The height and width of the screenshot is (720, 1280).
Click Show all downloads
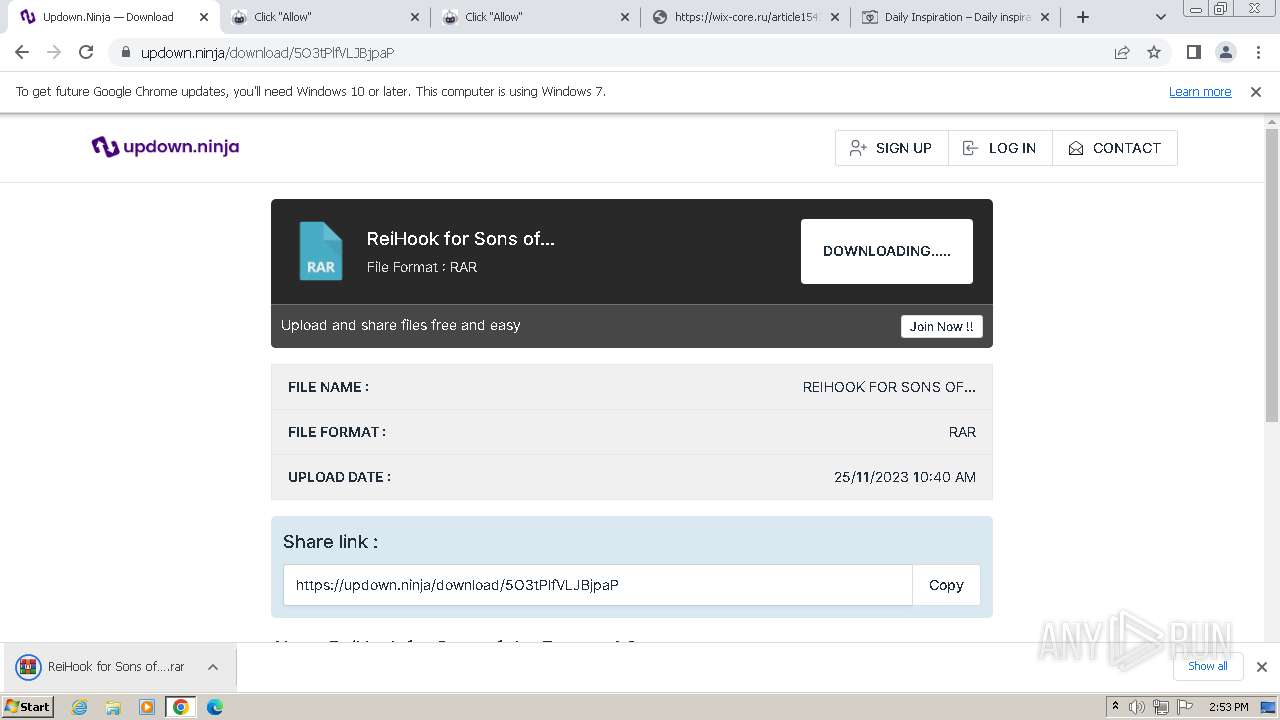pos(1208,666)
